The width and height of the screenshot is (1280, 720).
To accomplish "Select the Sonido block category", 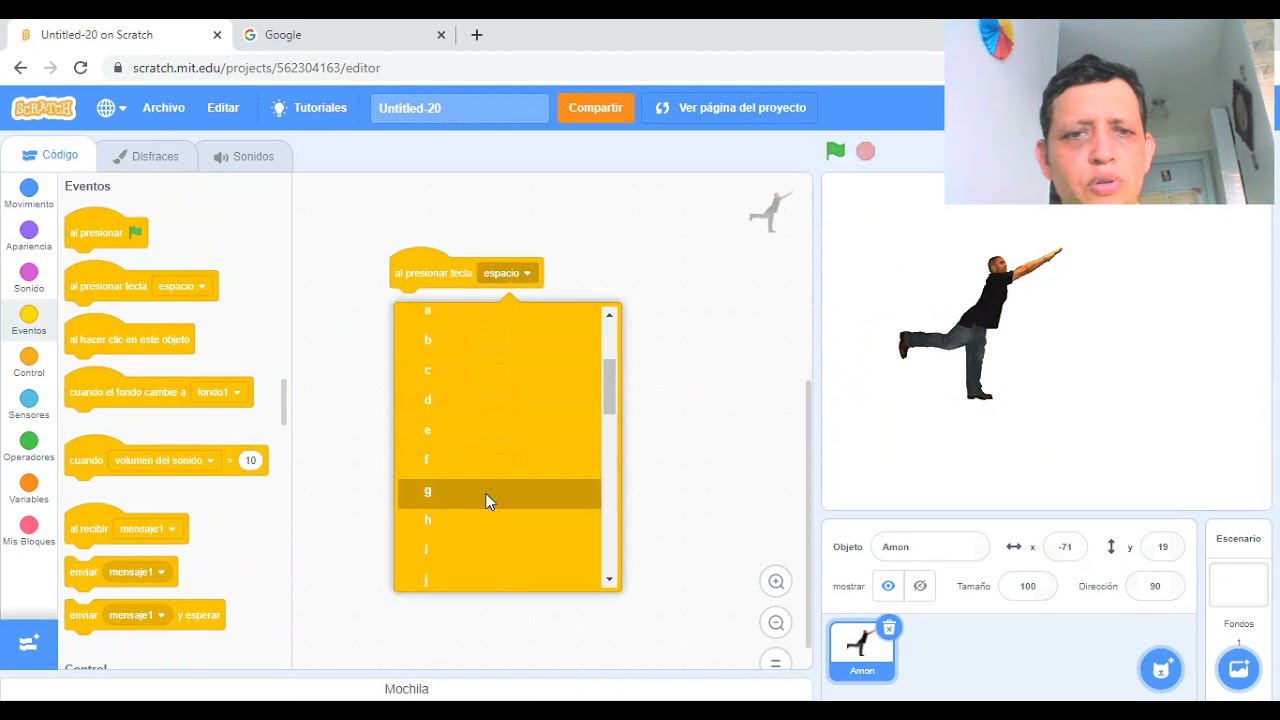I will (29, 278).
